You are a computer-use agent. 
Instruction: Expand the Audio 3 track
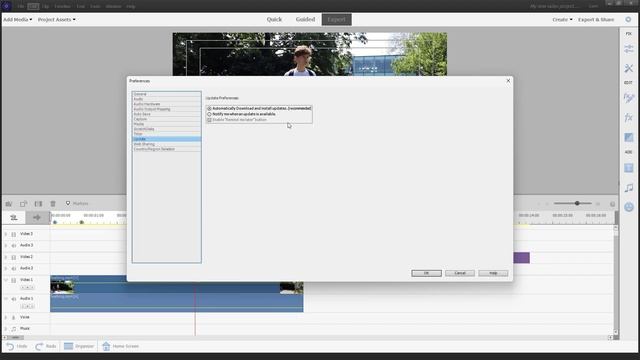[6, 246]
